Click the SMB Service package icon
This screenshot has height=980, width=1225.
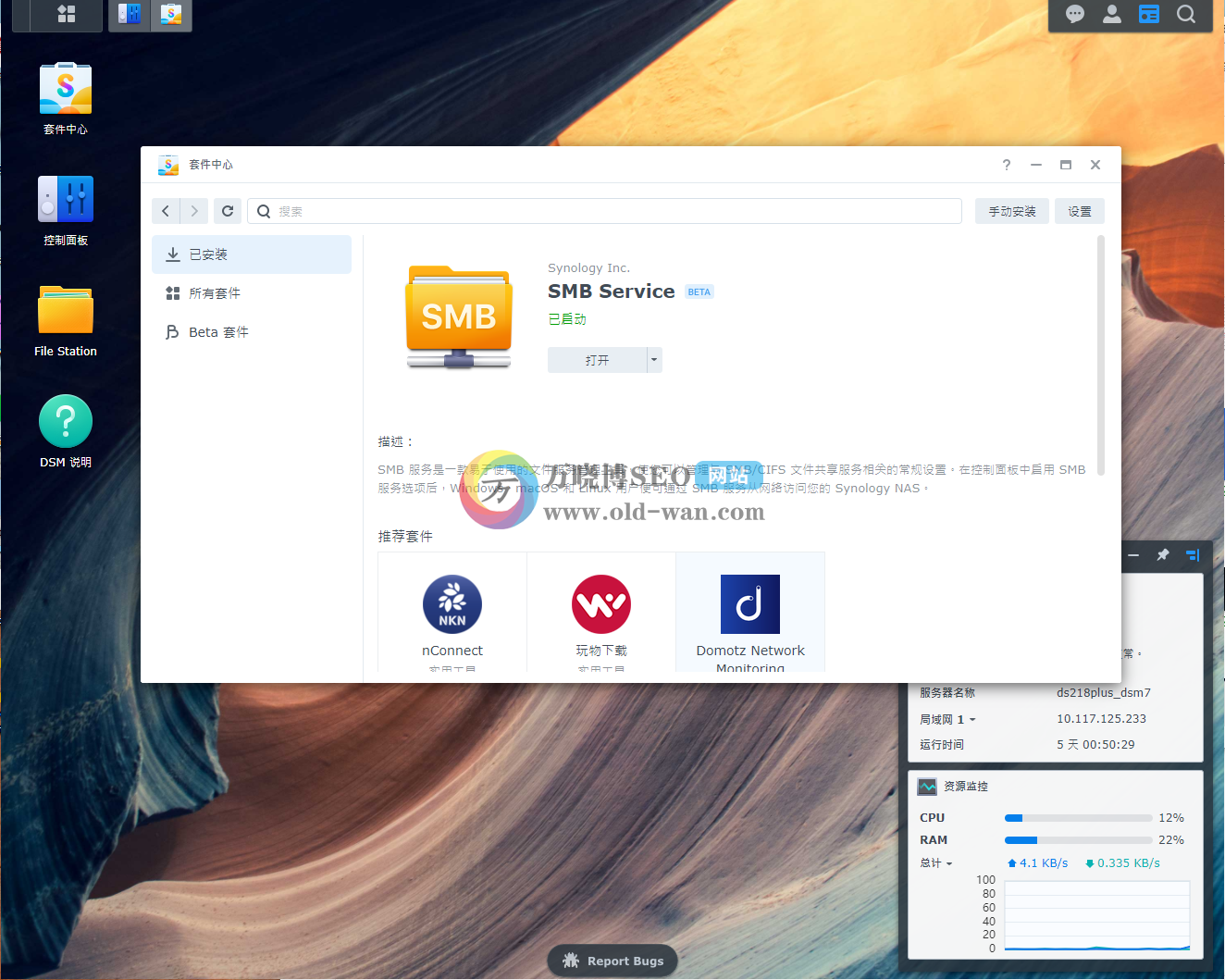459,316
